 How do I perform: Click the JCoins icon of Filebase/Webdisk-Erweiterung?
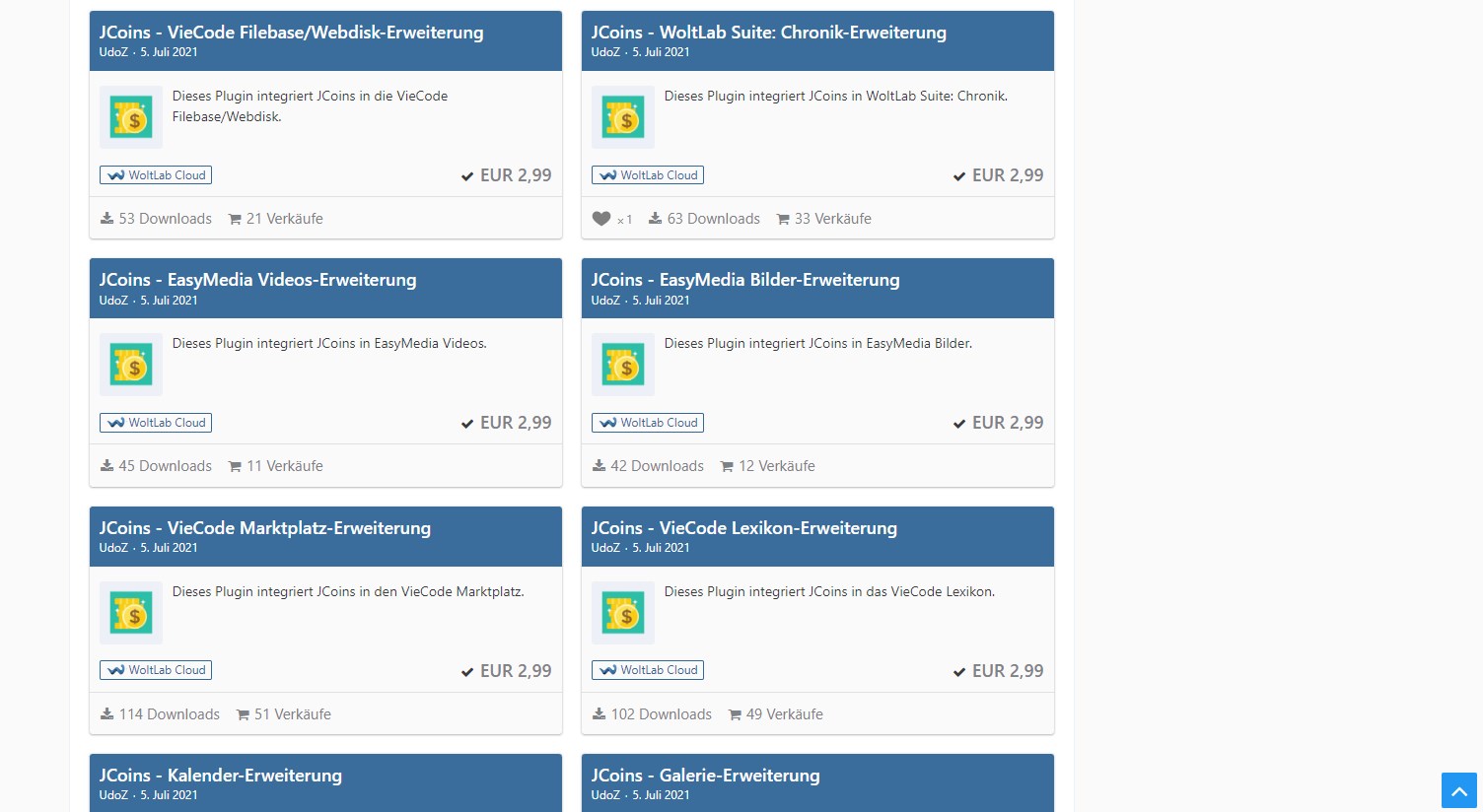coord(131,117)
